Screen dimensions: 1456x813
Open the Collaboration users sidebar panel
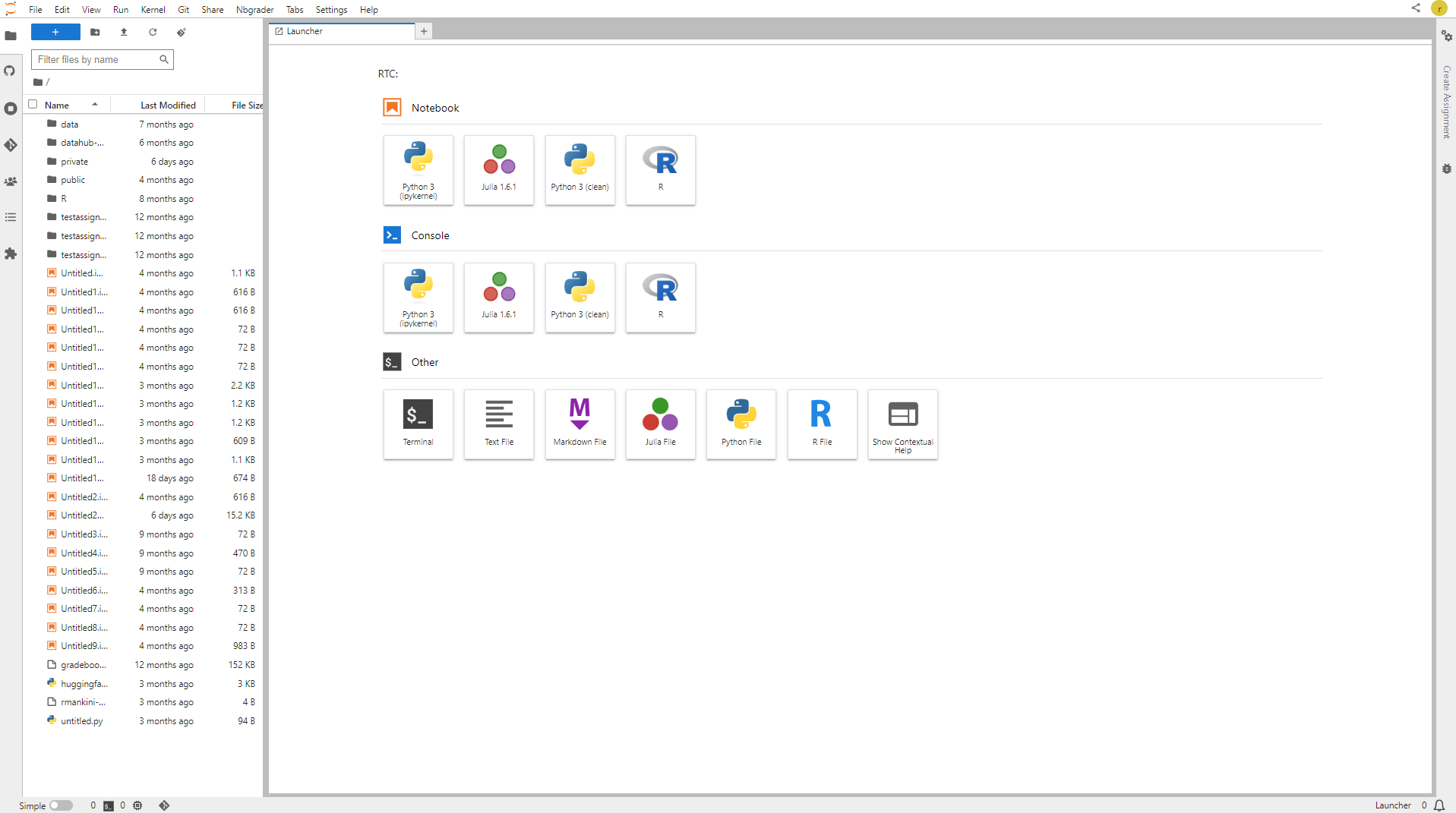tap(11, 181)
